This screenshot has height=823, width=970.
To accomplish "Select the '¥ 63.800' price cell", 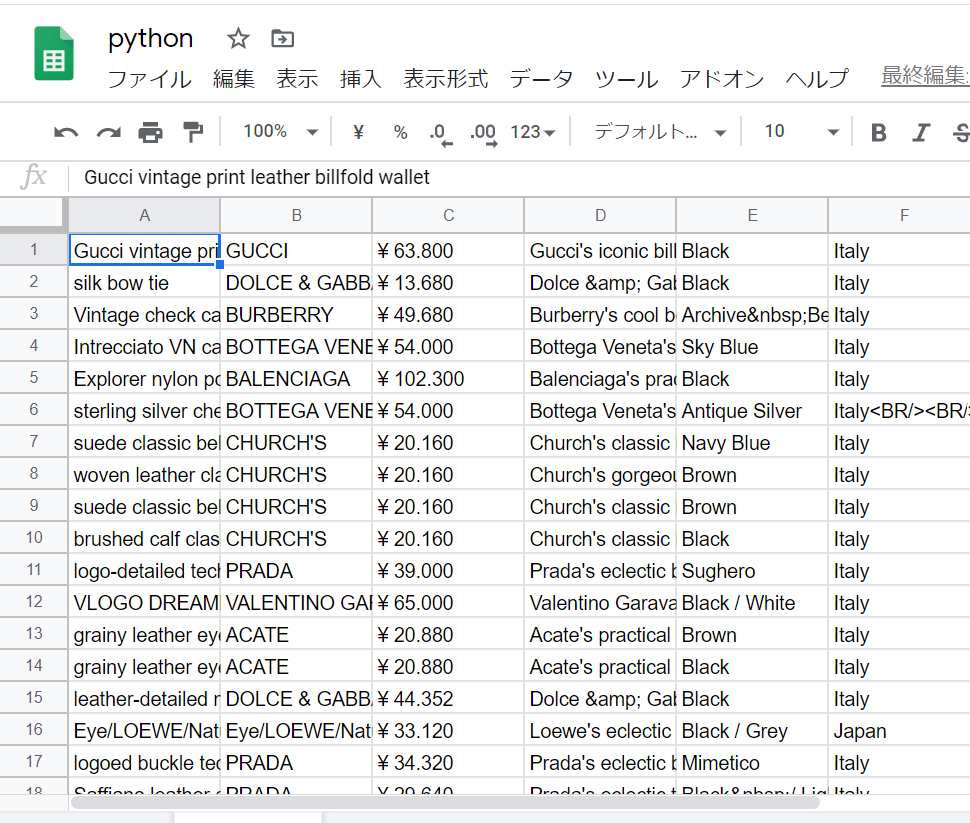I will 449,250.
